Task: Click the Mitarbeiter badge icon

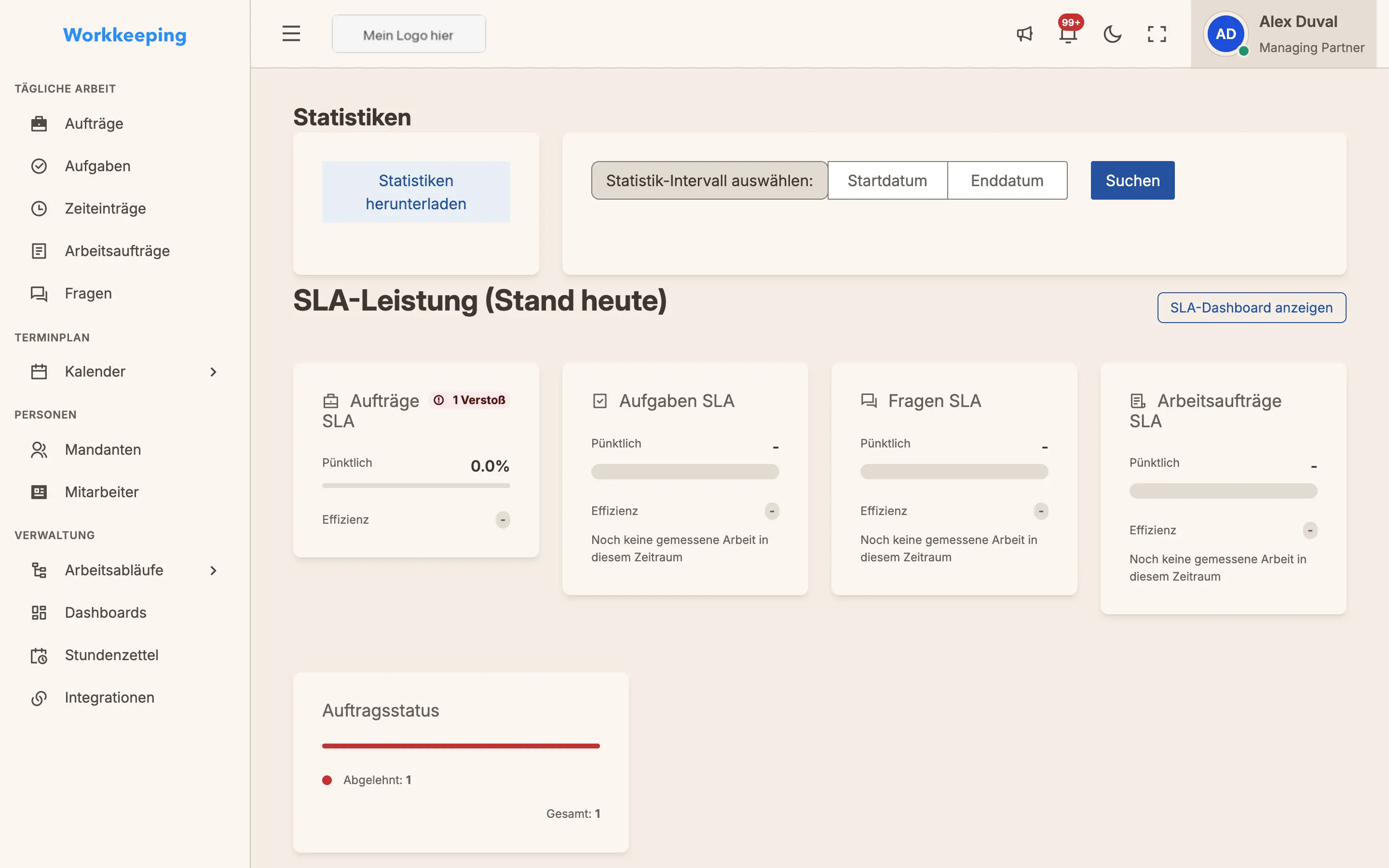Action: tap(39, 492)
